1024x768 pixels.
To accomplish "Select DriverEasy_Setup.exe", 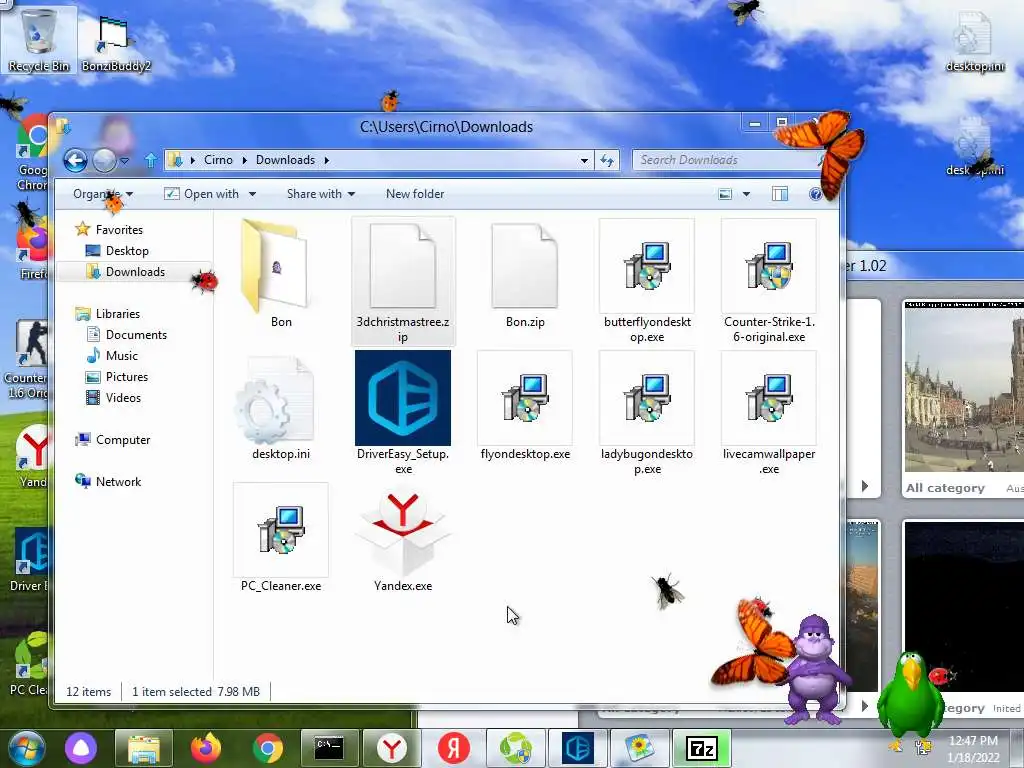I will click(x=403, y=413).
